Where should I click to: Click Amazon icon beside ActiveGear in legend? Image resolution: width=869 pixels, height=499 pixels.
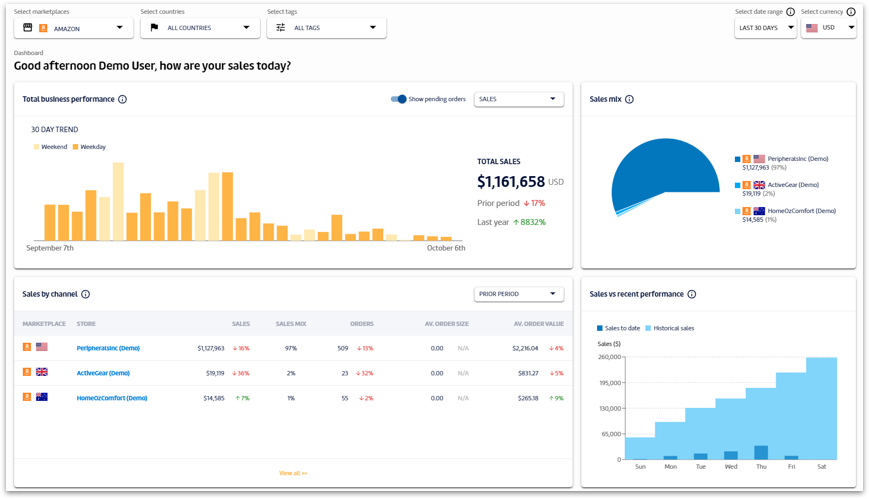point(747,185)
